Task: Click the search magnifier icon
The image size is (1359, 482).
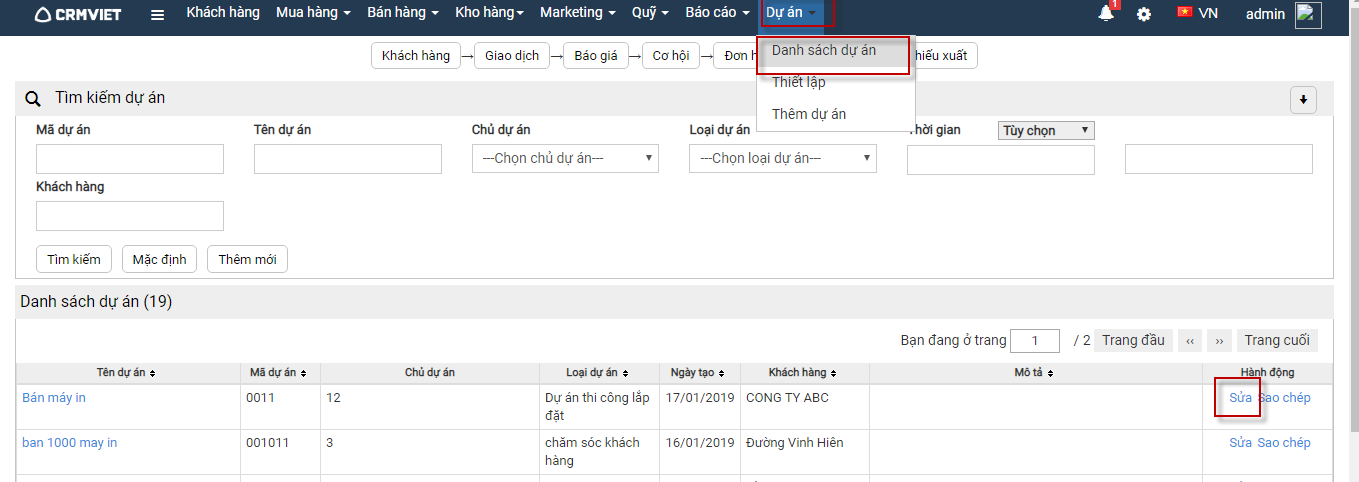Action: click(x=33, y=98)
